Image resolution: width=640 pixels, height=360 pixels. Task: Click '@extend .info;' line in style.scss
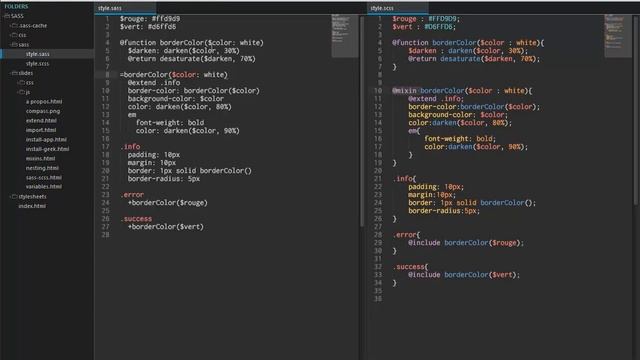click(436, 99)
